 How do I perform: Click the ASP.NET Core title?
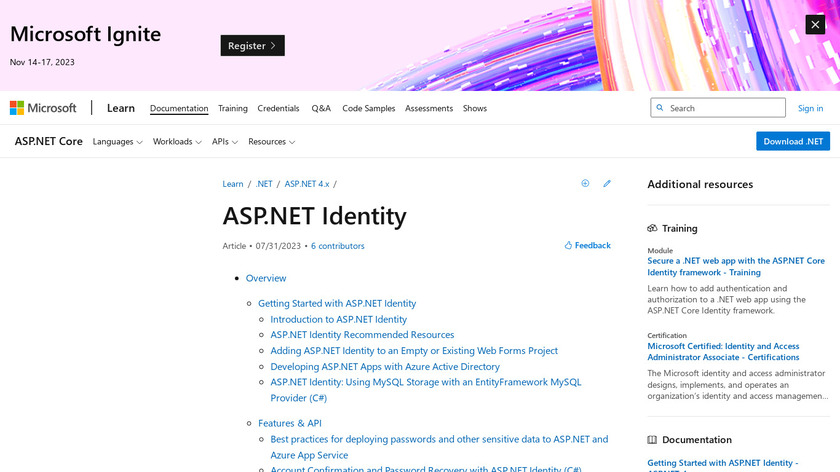pos(49,141)
